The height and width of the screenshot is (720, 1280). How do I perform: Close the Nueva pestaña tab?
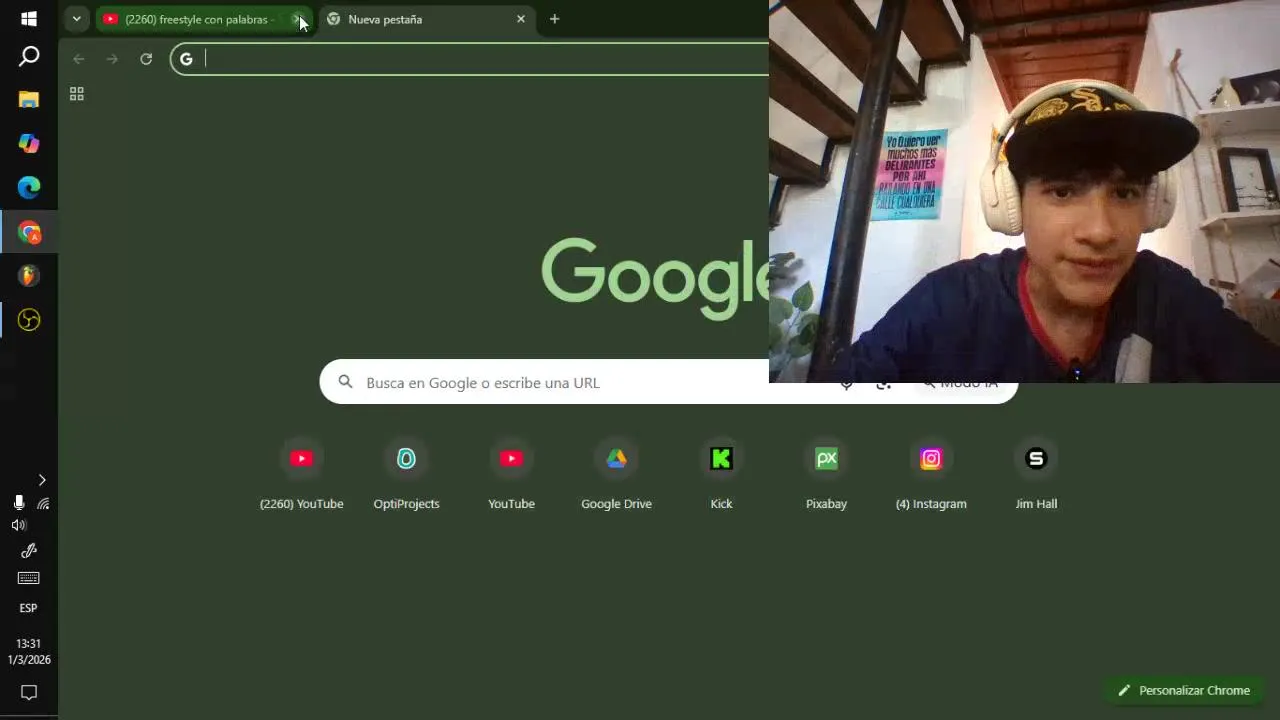click(520, 19)
